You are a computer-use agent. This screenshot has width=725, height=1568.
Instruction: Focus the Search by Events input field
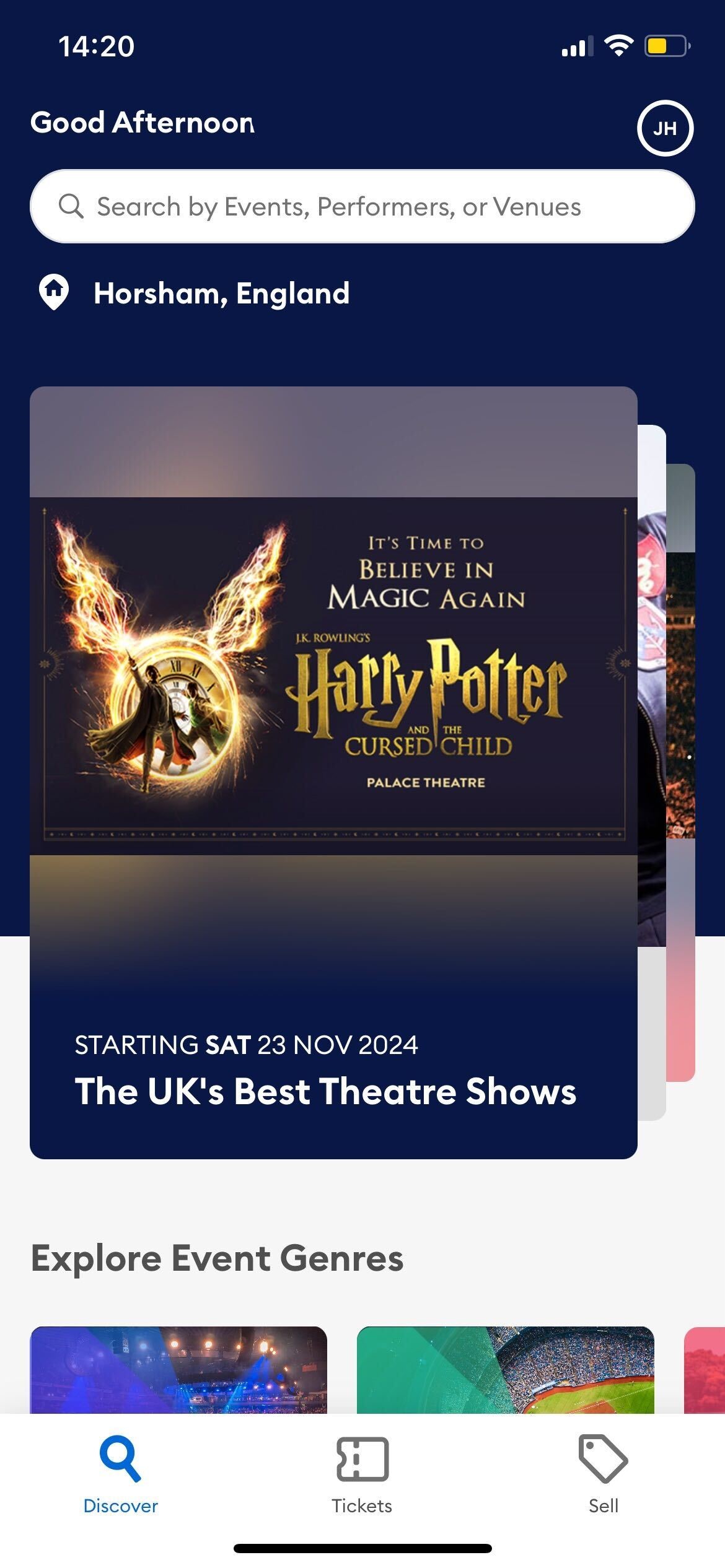point(362,206)
